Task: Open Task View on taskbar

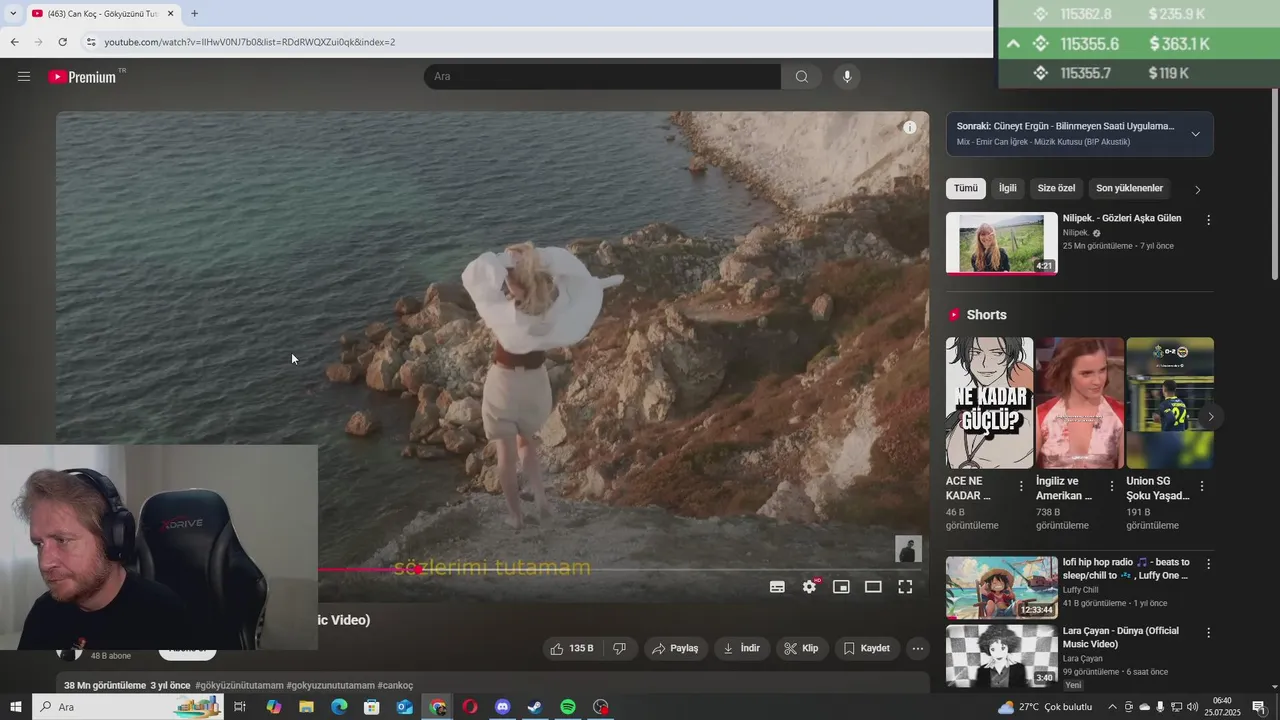Action: pyautogui.click(x=240, y=707)
